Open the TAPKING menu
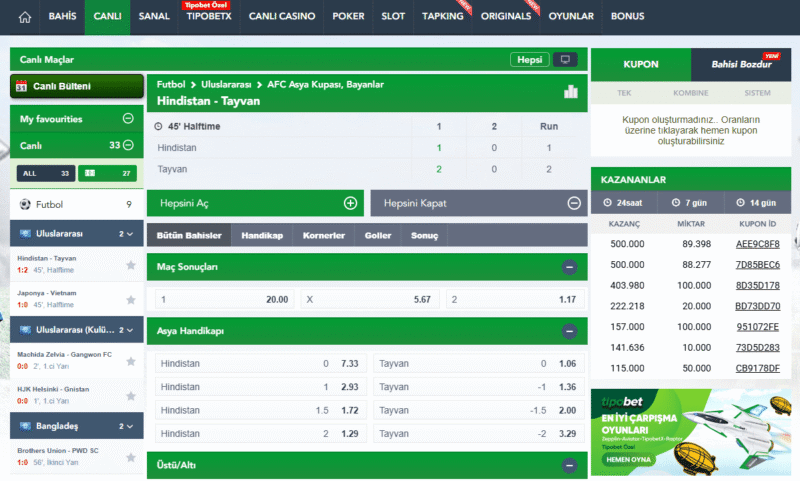 point(443,16)
